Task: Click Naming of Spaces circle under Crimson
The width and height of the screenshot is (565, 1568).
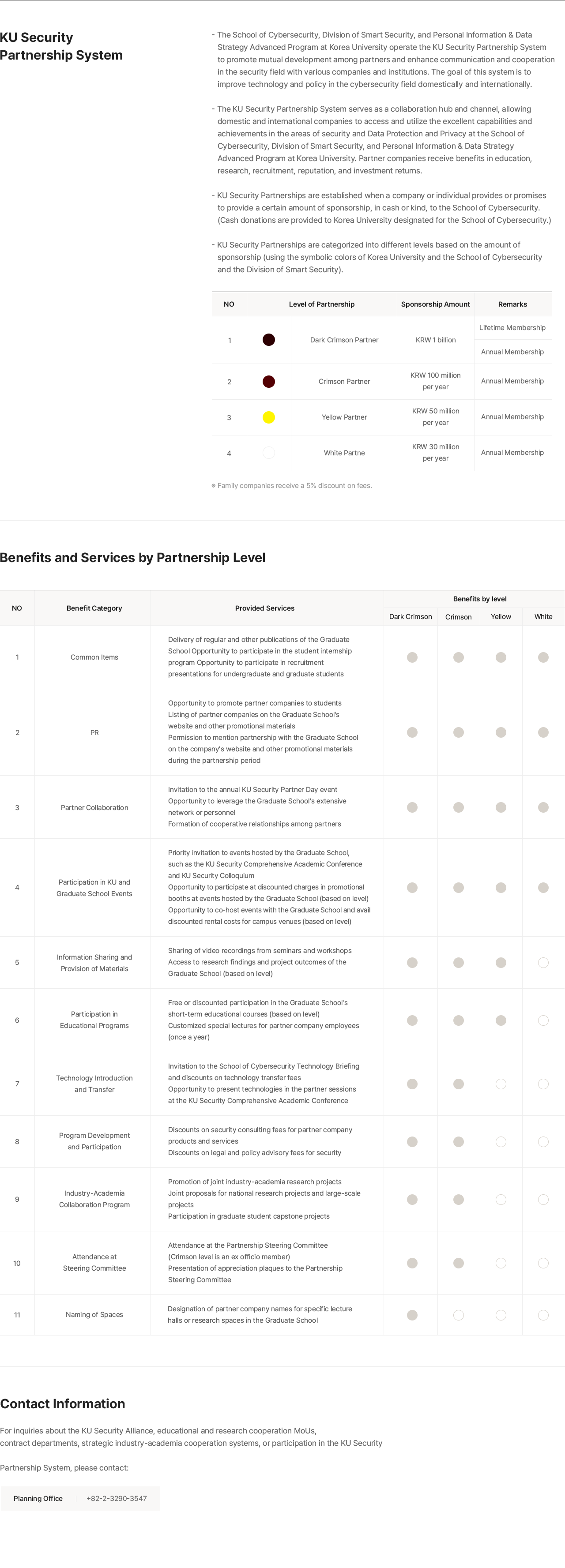Action: click(x=459, y=1315)
